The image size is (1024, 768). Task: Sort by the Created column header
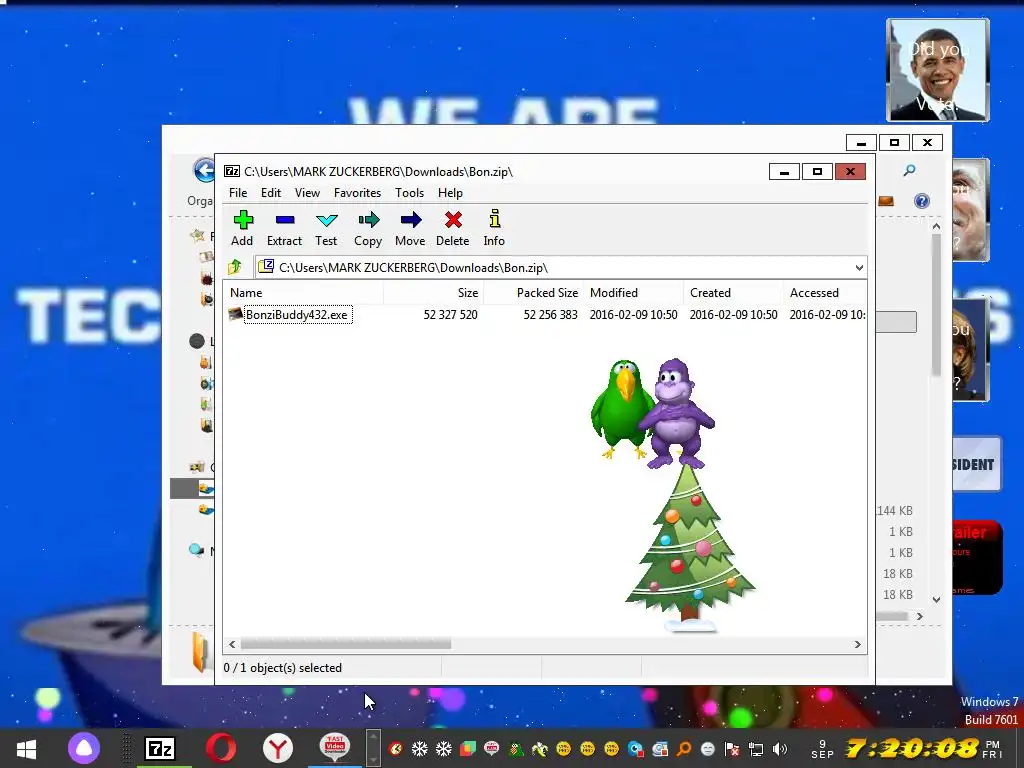point(733,293)
